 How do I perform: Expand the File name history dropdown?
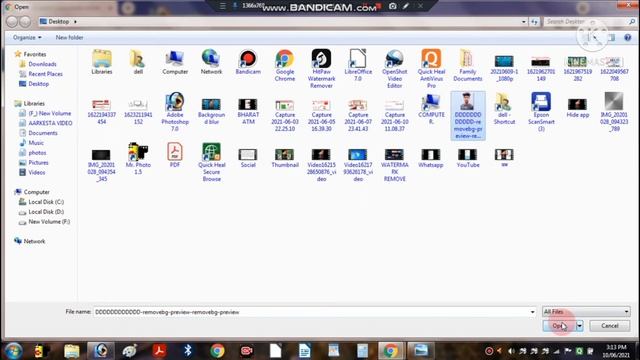pos(532,312)
